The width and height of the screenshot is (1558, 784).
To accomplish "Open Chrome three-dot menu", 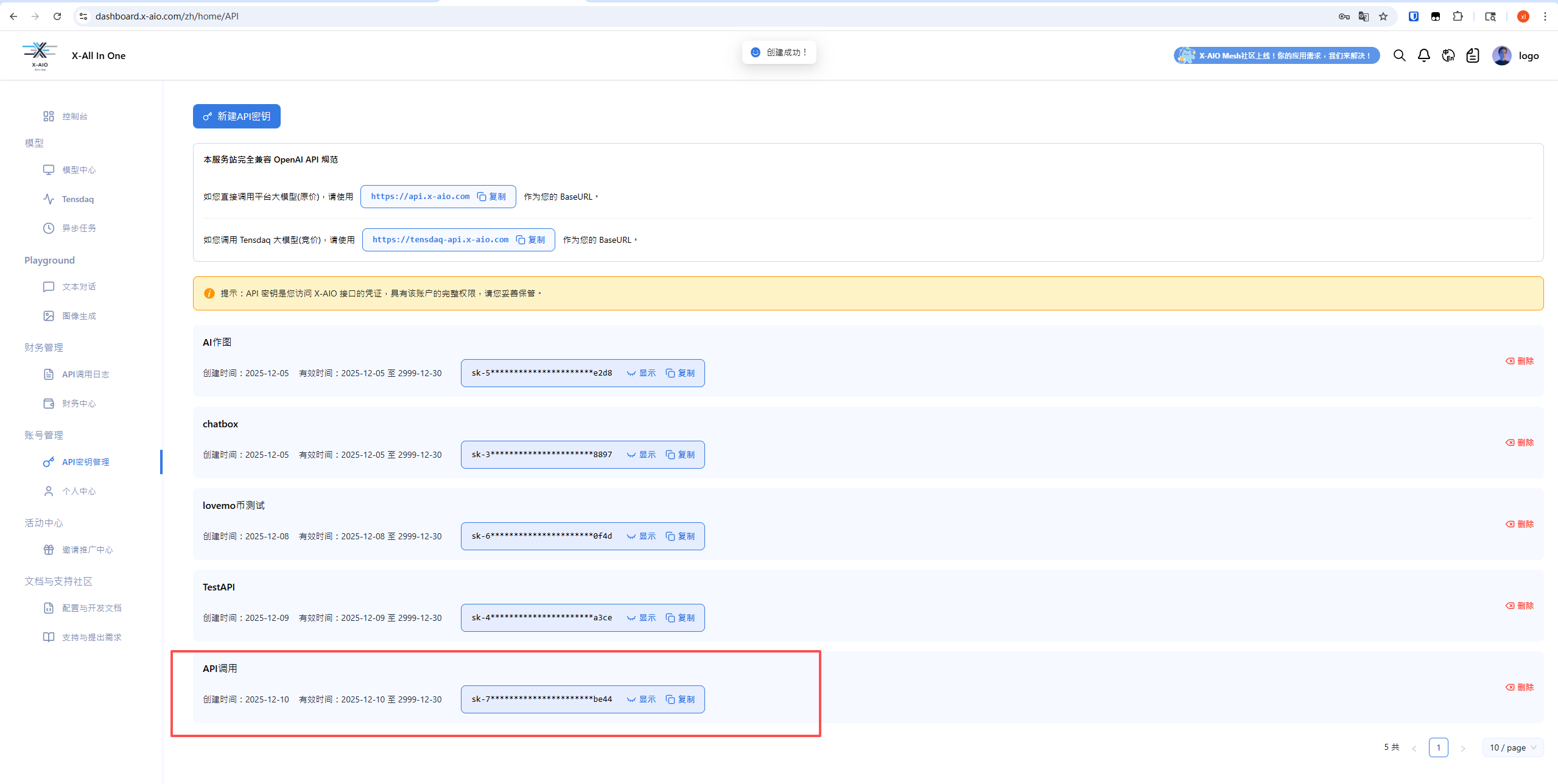I will [x=1545, y=16].
